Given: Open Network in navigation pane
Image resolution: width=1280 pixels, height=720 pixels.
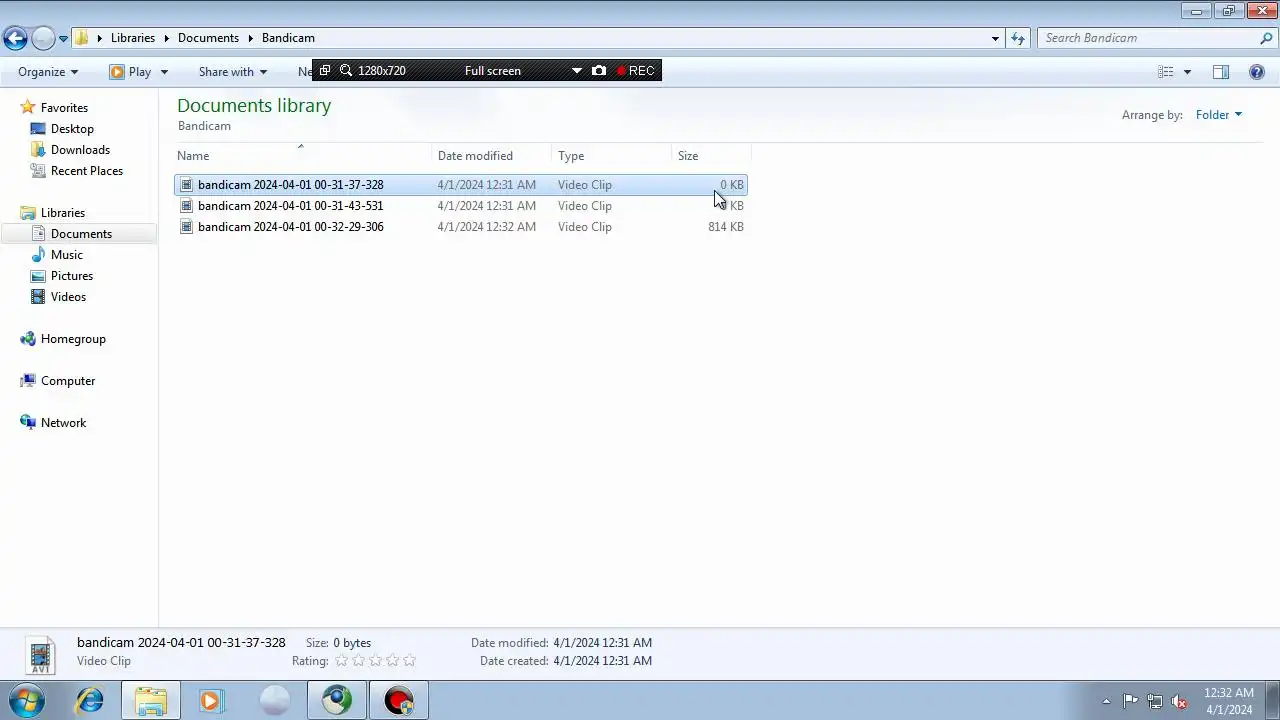Looking at the screenshot, I should click(x=63, y=423).
